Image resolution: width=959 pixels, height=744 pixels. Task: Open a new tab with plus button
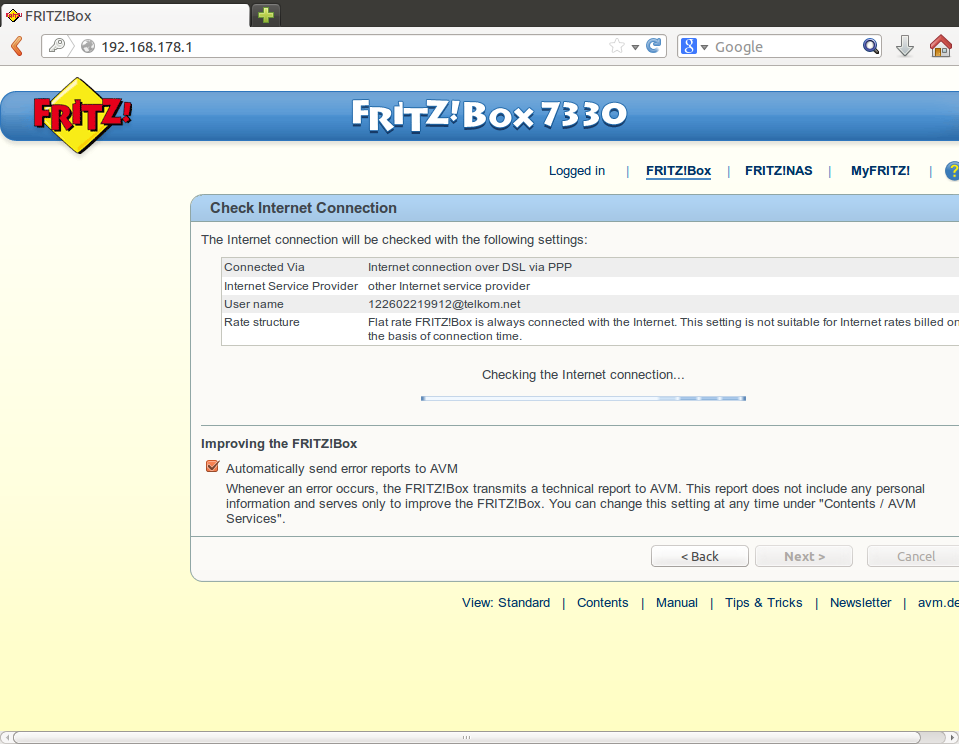266,15
